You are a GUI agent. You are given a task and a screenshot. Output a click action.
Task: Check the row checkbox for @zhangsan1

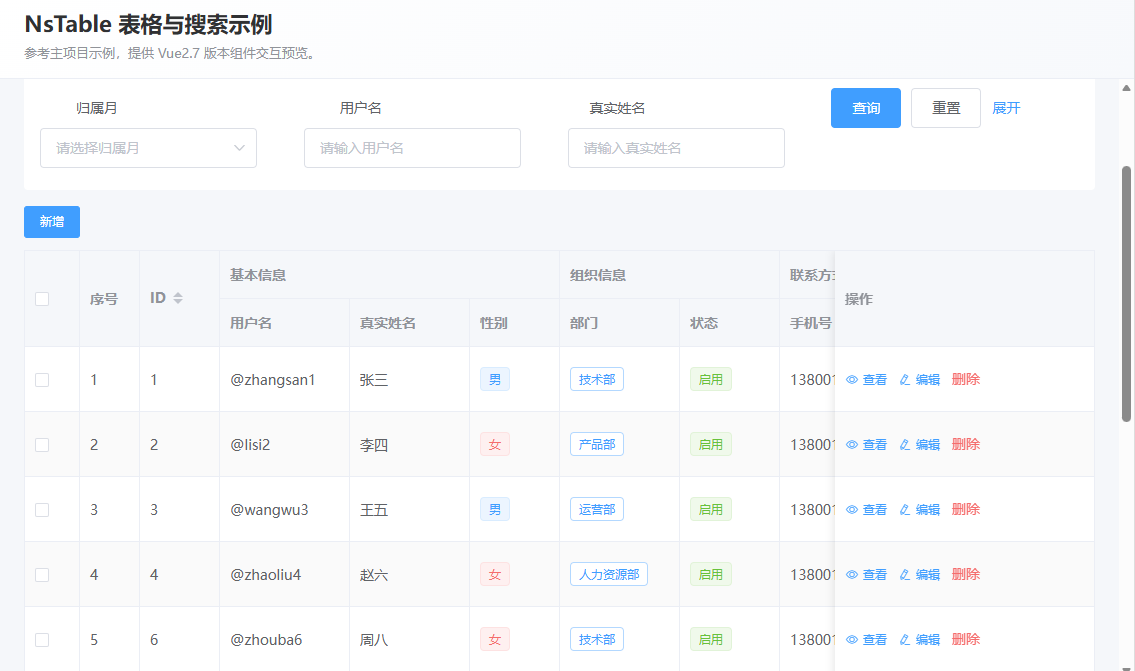click(x=42, y=380)
